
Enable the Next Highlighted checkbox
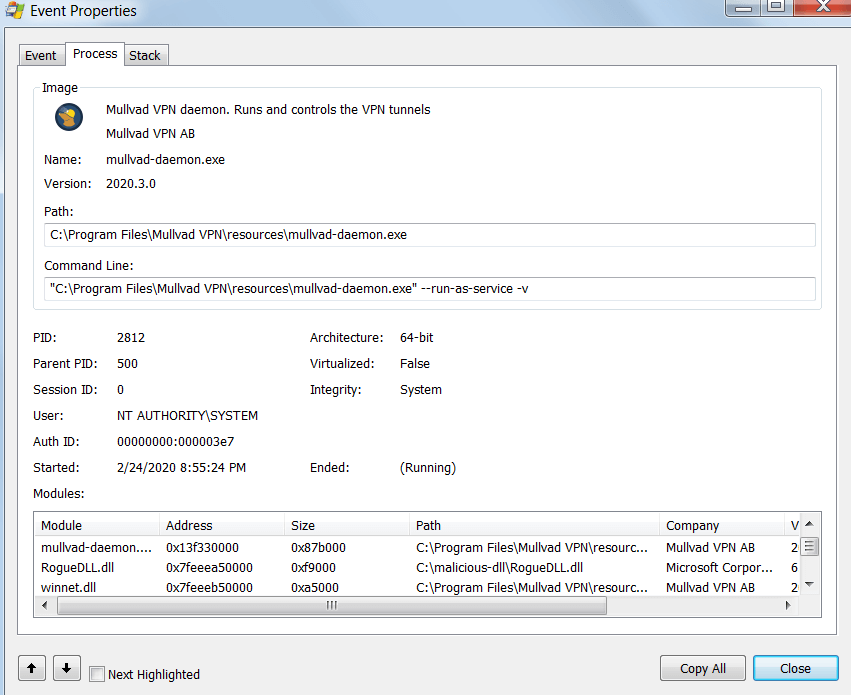click(97, 674)
